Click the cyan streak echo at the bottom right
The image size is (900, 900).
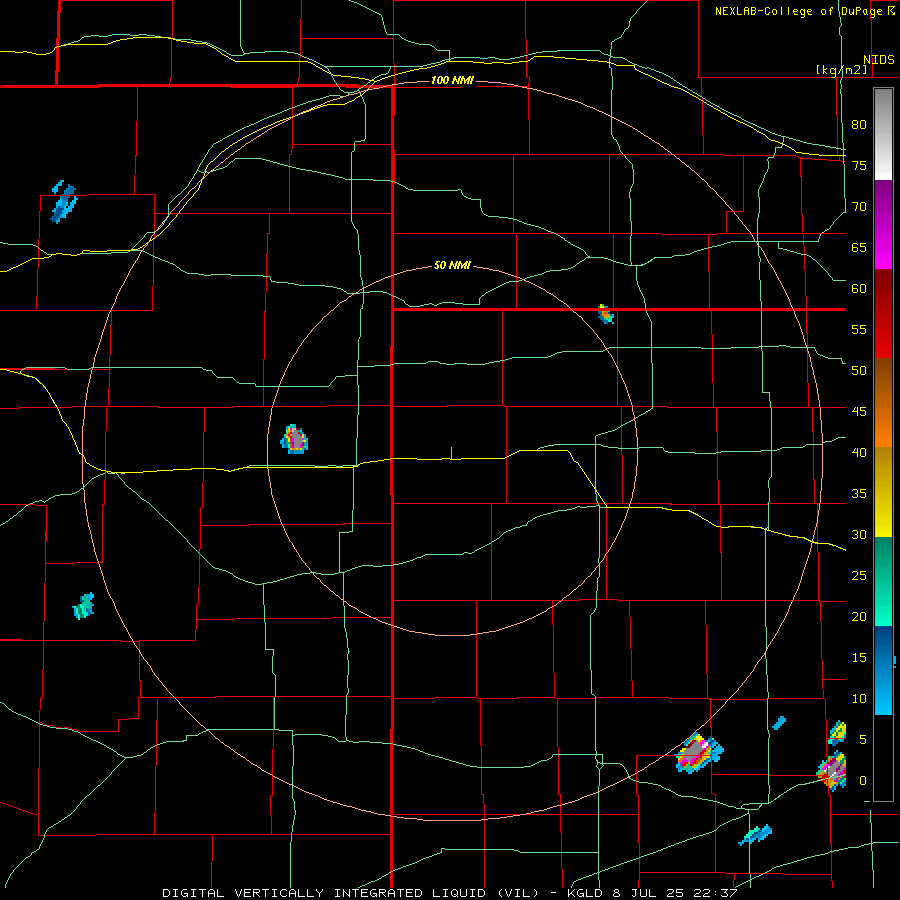[755, 835]
